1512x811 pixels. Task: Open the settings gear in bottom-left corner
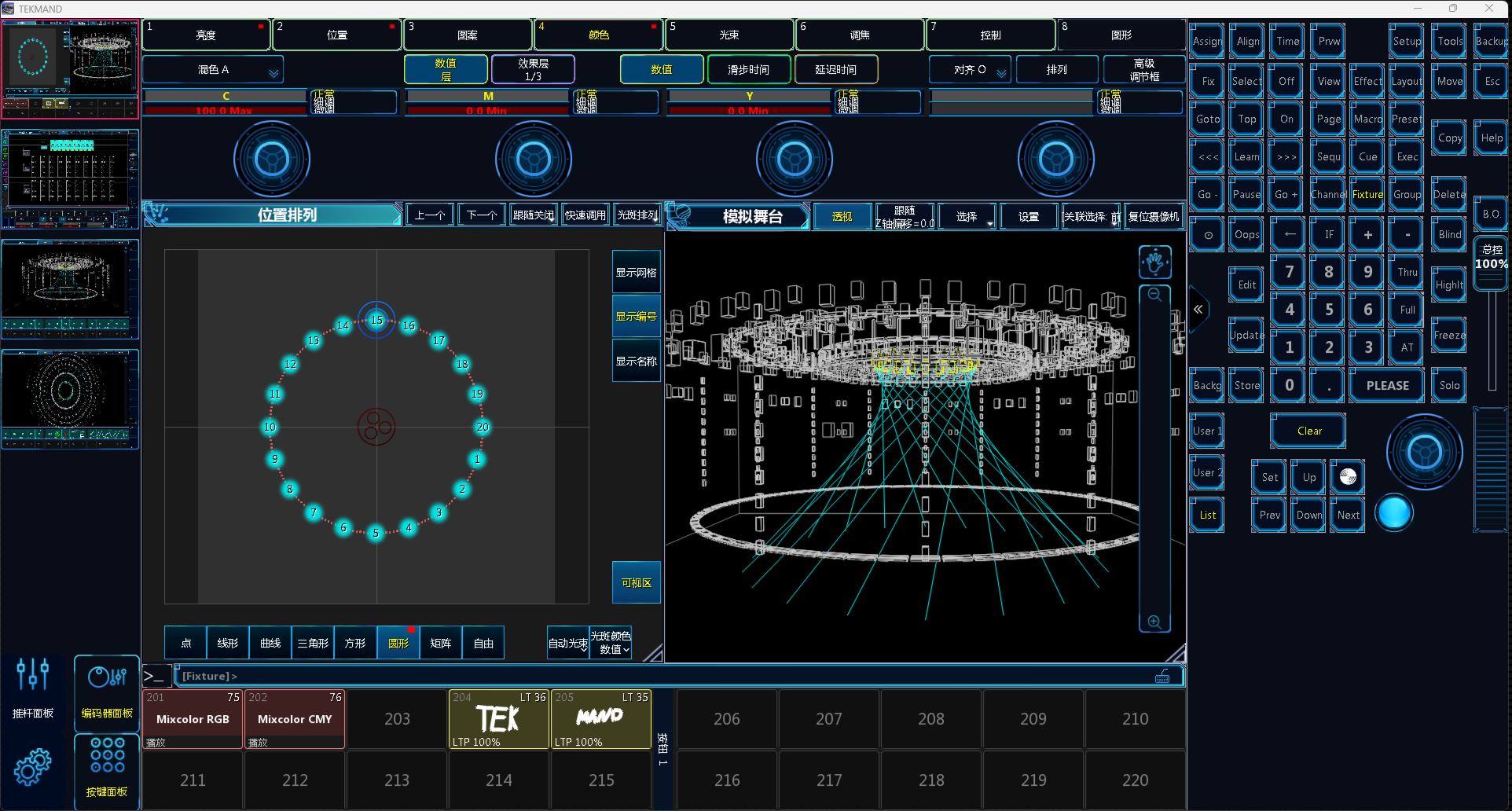32,767
